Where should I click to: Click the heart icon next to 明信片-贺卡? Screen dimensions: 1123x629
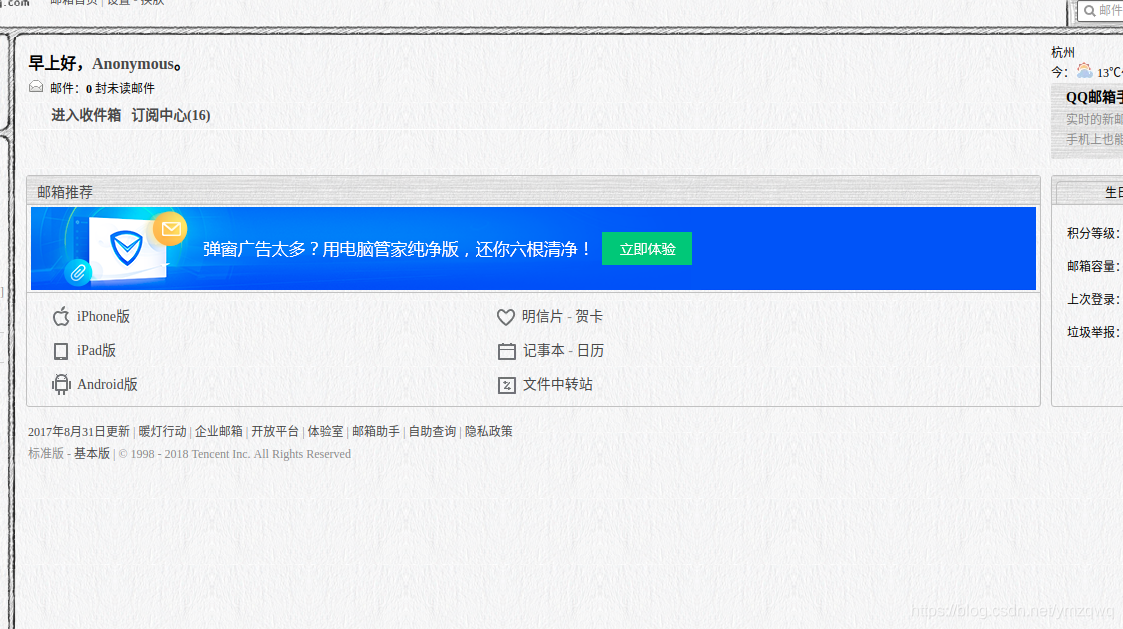506,316
